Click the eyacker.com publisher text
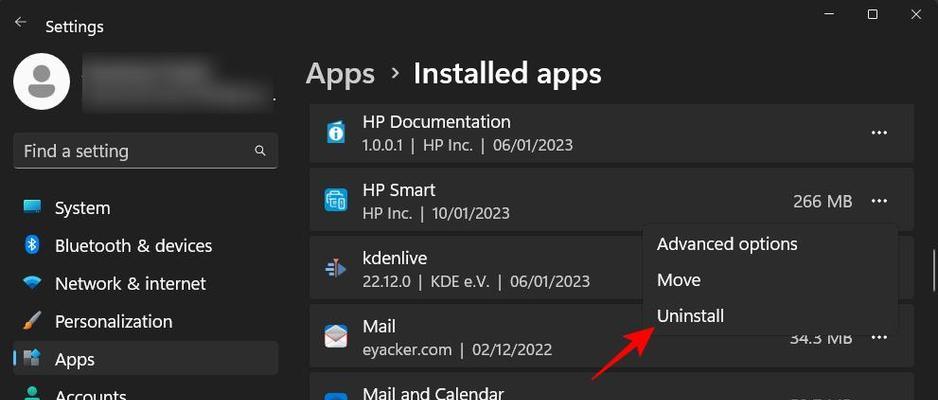This screenshot has width=938, height=400. click(x=407, y=349)
